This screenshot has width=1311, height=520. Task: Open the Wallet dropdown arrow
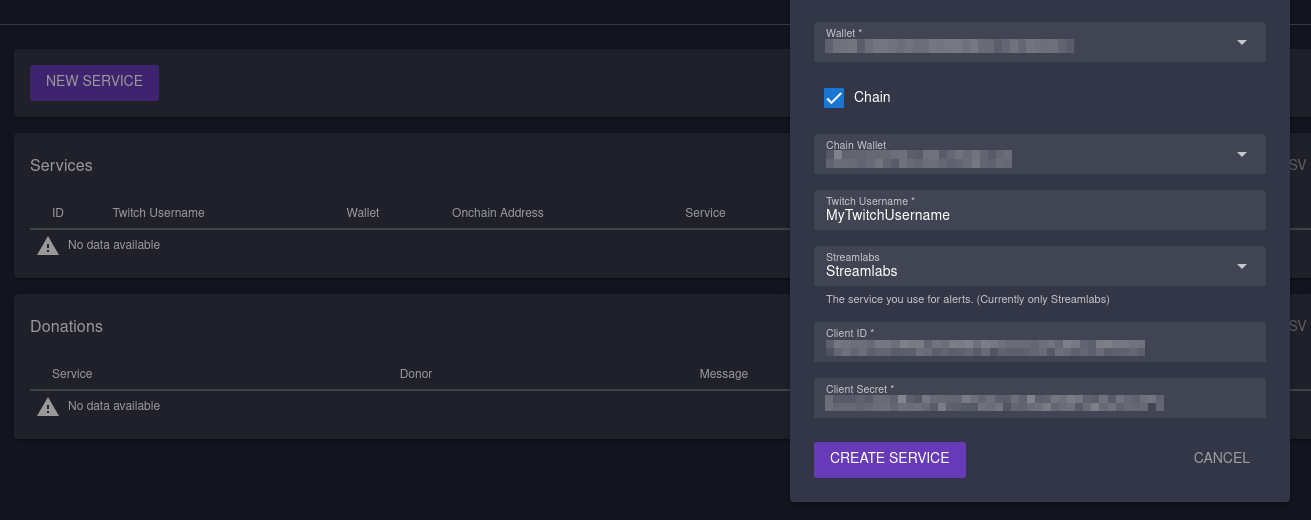pos(1241,42)
